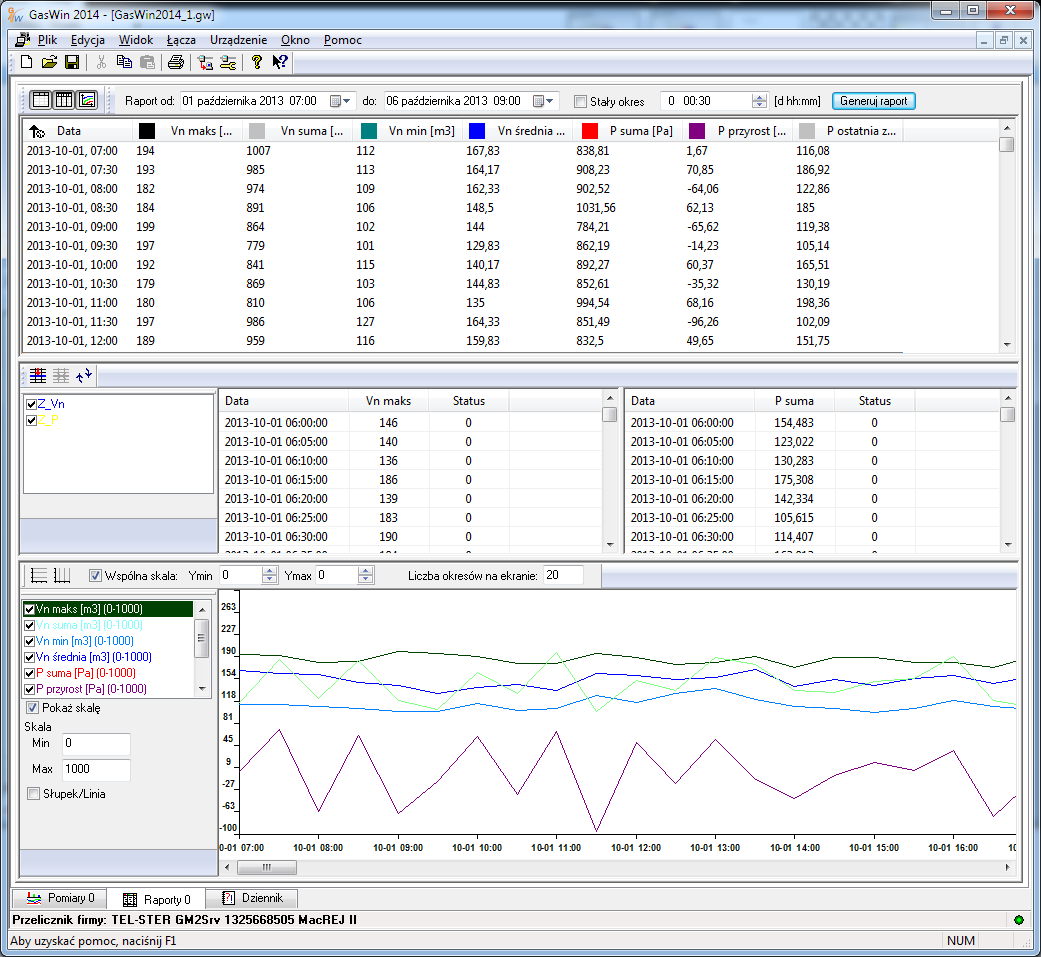Switch to column-grid table view icon

pos(64,100)
